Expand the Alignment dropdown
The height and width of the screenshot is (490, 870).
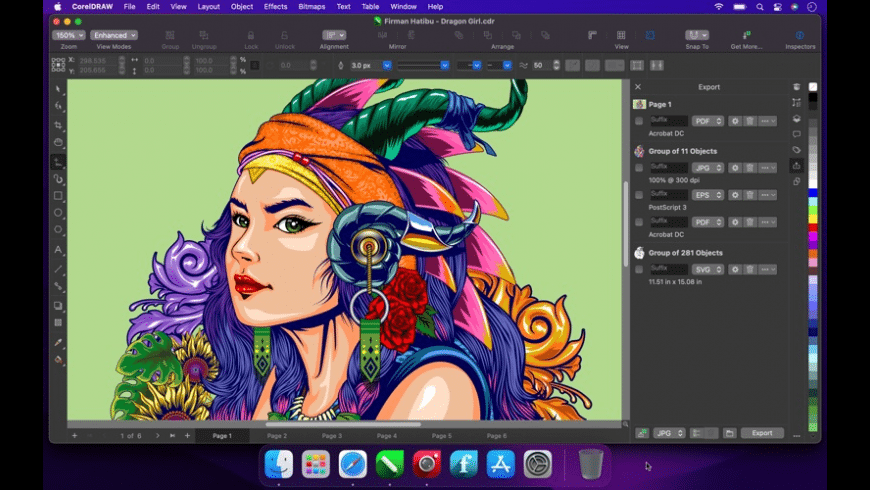click(334, 35)
